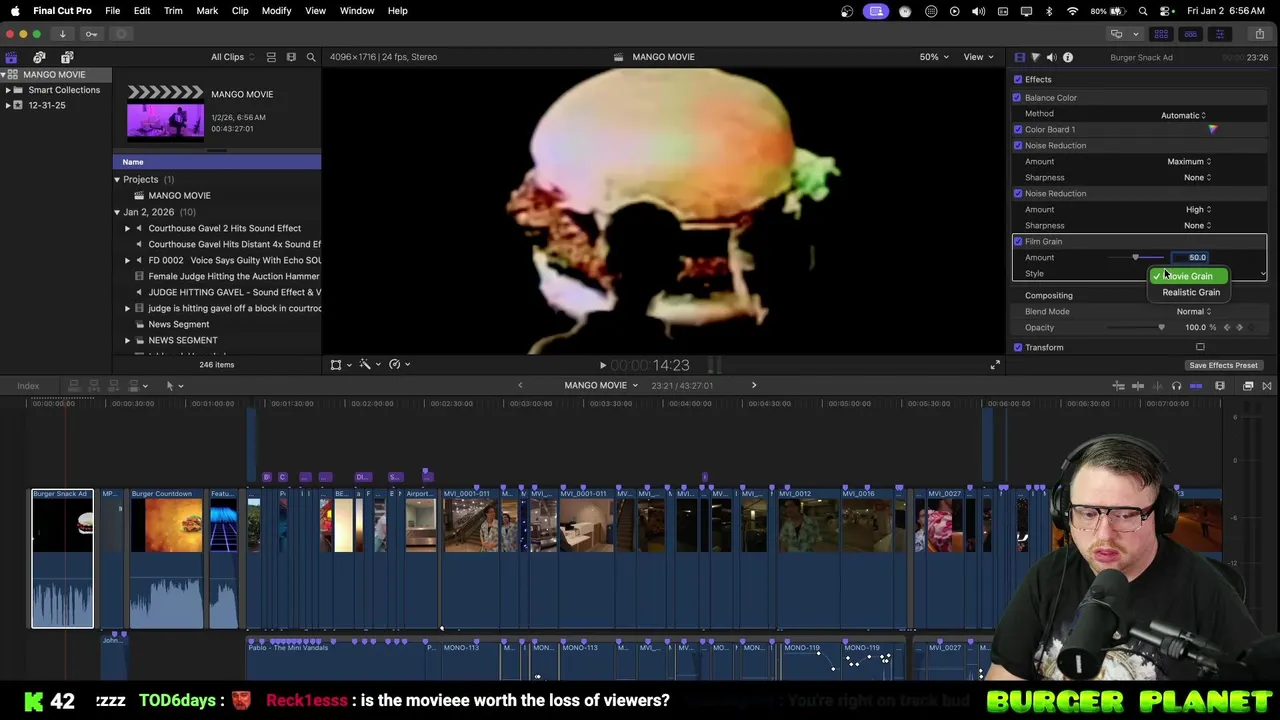Open the Modify menu
1280x720 pixels.
pyautogui.click(x=276, y=11)
